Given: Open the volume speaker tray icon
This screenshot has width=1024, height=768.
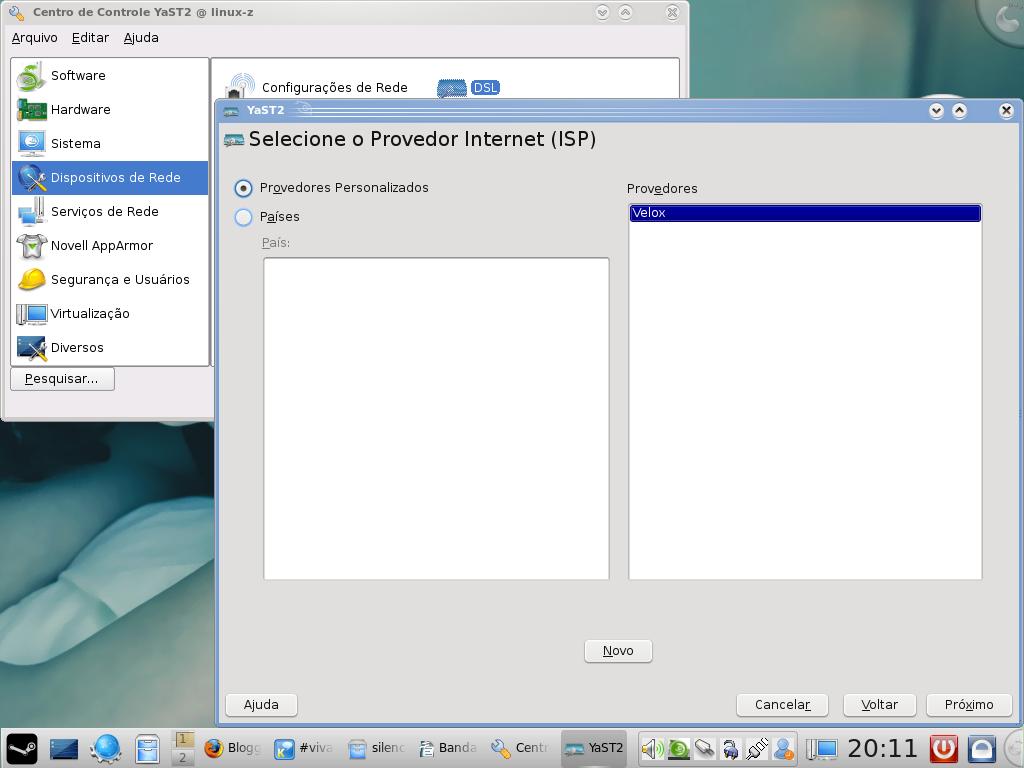Looking at the screenshot, I should [x=652, y=748].
